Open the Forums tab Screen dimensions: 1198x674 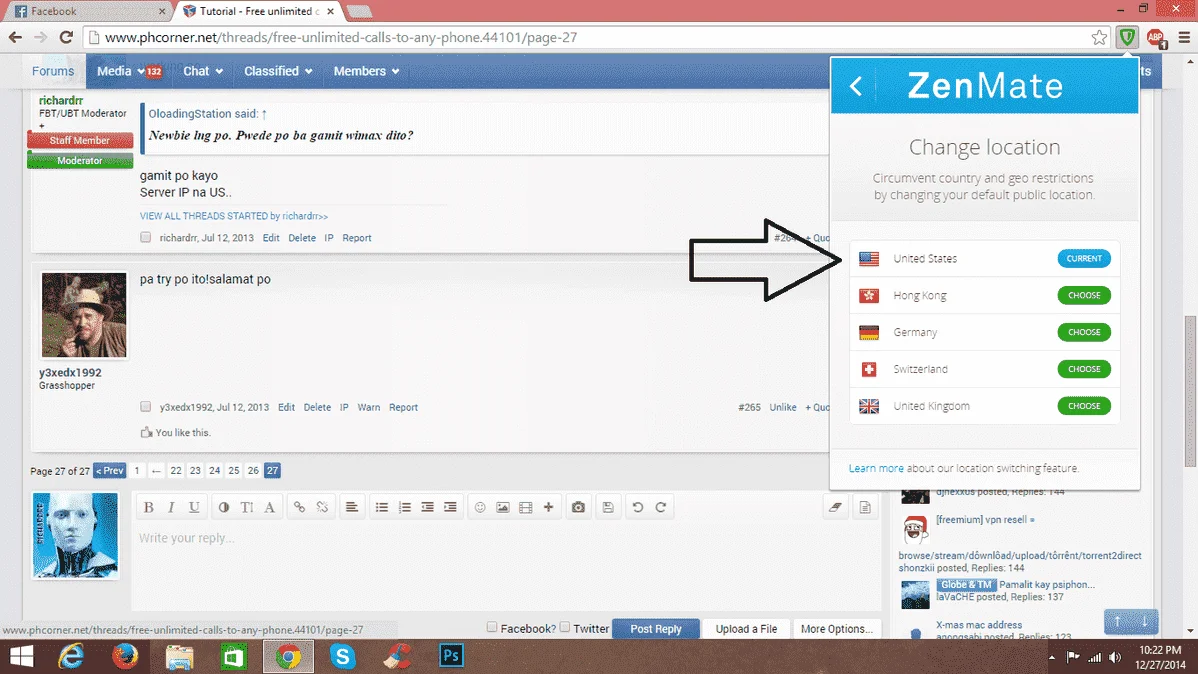pos(53,71)
